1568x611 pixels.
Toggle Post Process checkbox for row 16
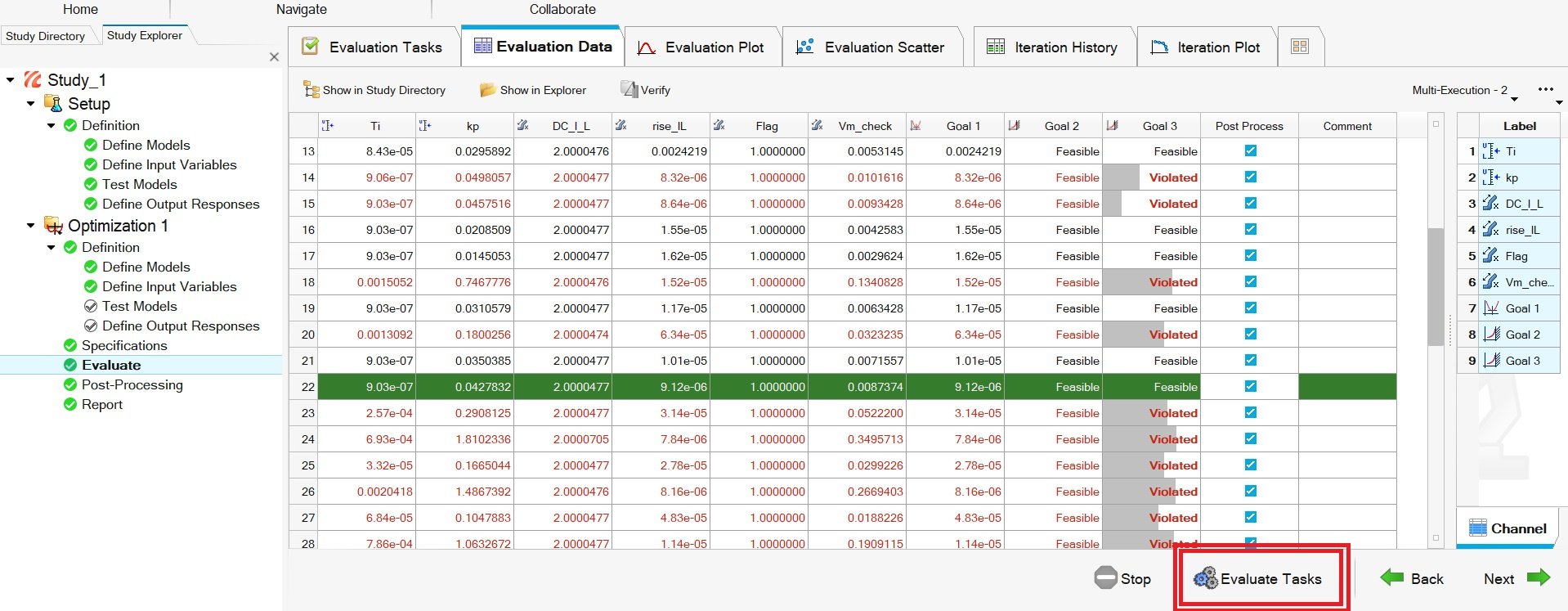pos(1251,229)
